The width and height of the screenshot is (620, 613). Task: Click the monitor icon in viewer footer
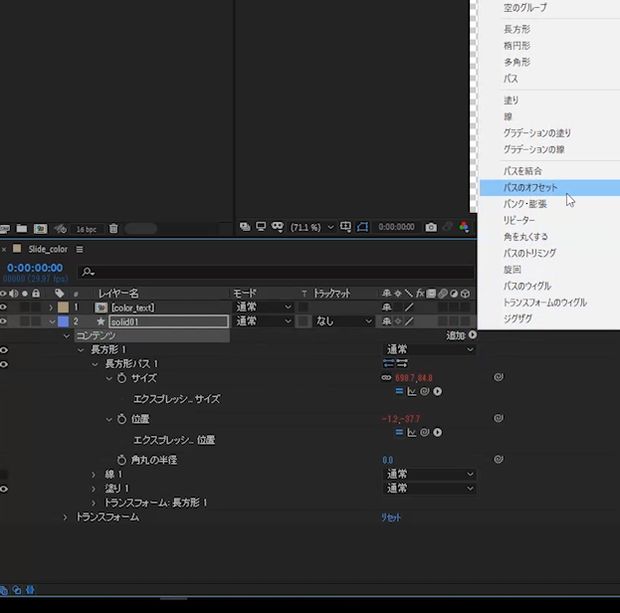(x=261, y=227)
